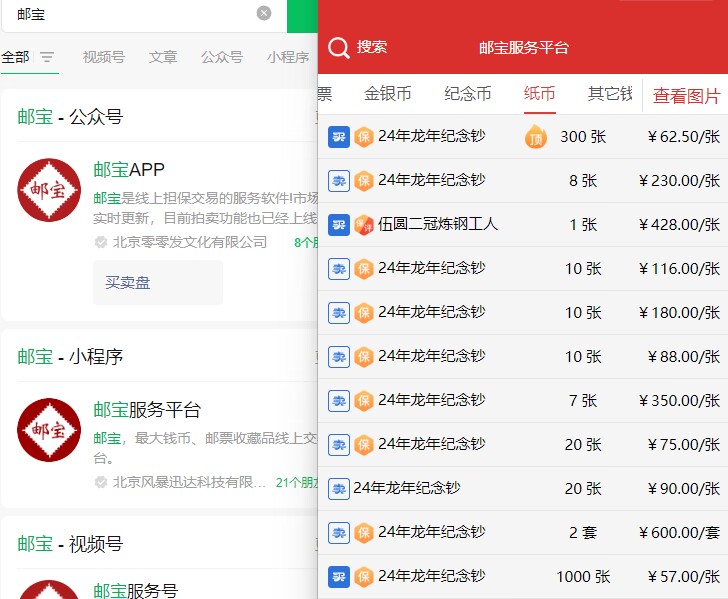The width and height of the screenshot is (728, 599).
Task: Click the 300 张 quantity cell
Action: 583,137
